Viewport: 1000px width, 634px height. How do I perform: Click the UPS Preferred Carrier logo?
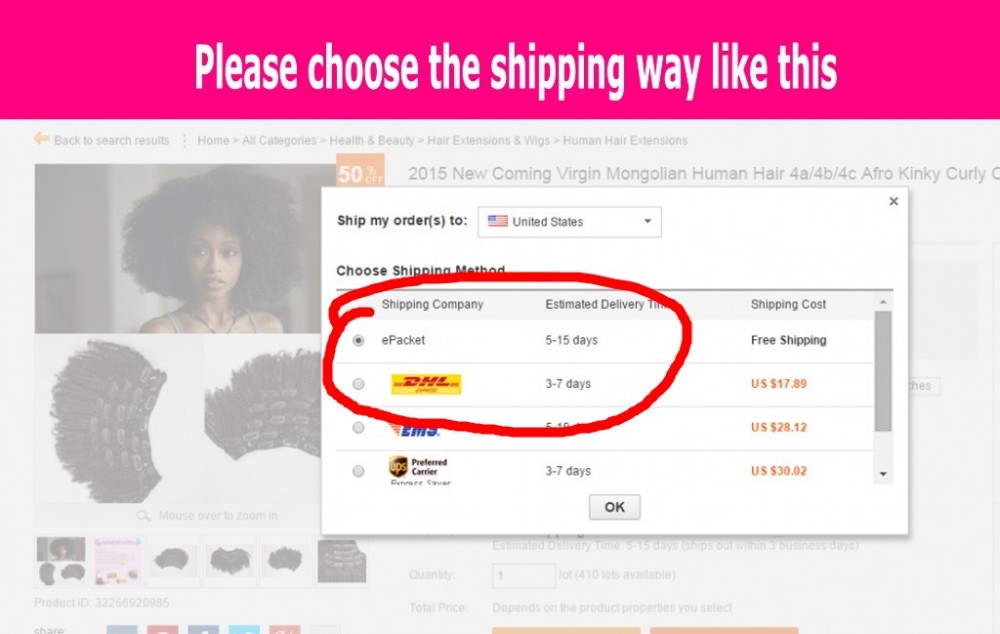point(418,468)
